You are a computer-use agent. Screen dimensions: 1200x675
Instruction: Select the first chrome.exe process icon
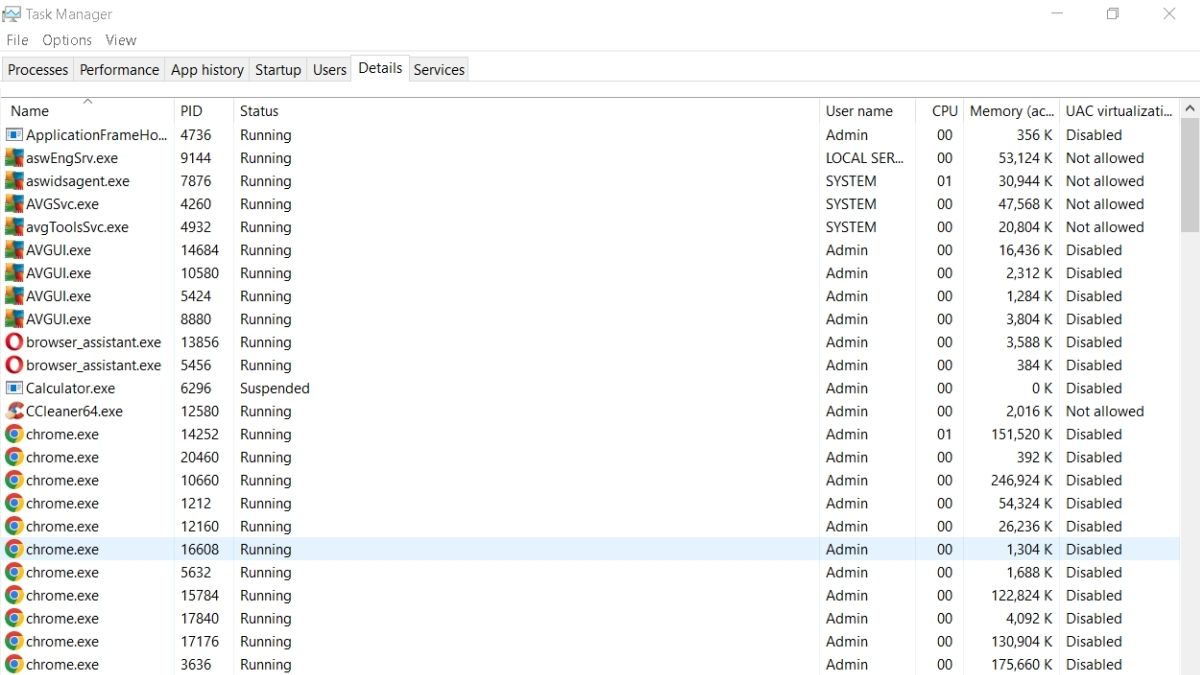(12, 434)
